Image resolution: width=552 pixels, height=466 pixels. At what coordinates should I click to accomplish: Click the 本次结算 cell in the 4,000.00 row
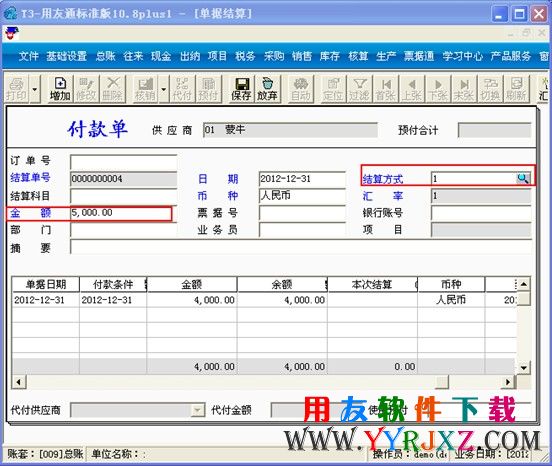click(x=372, y=300)
